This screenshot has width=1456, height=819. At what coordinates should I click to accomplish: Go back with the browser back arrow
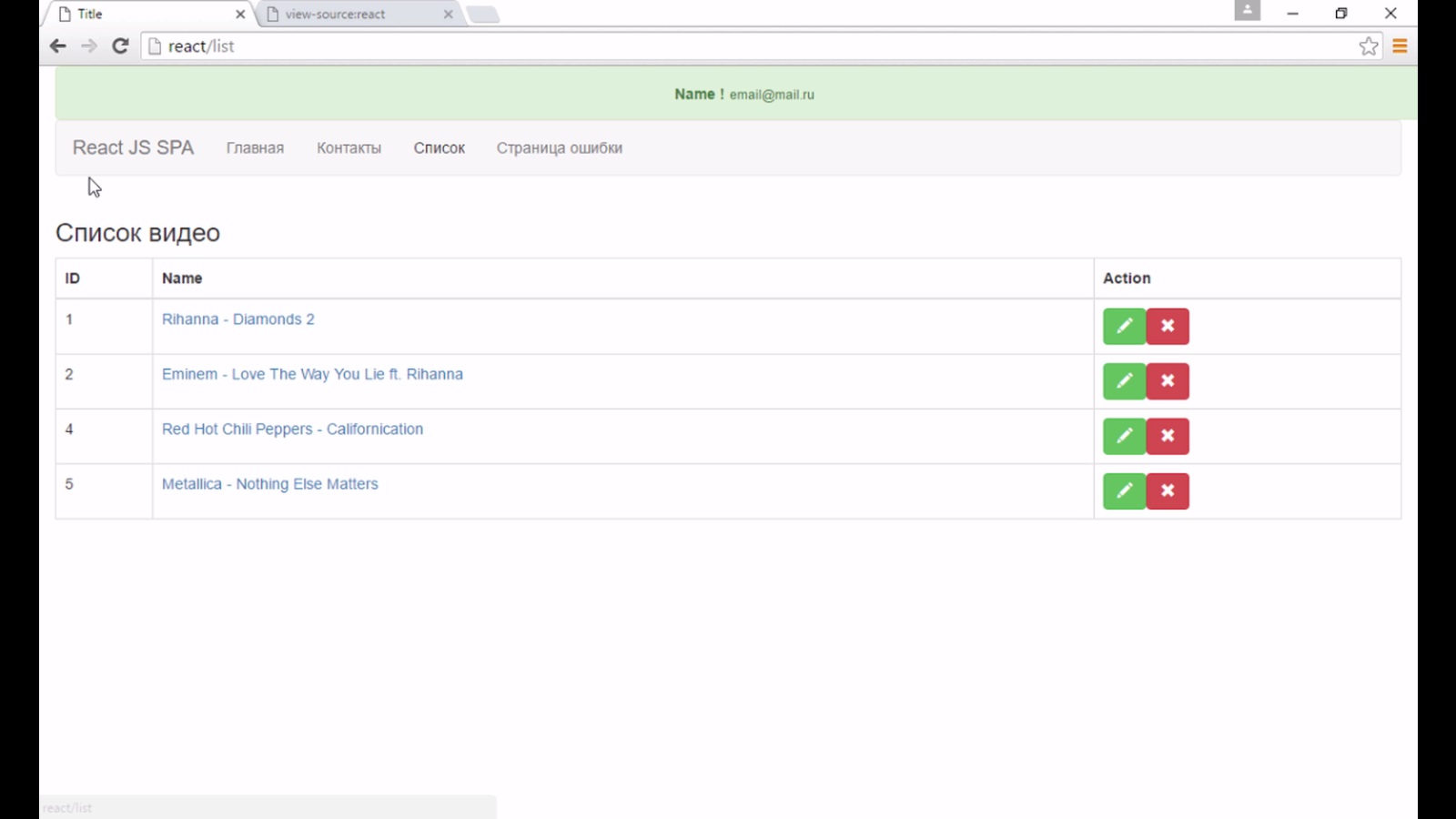(58, 46)
